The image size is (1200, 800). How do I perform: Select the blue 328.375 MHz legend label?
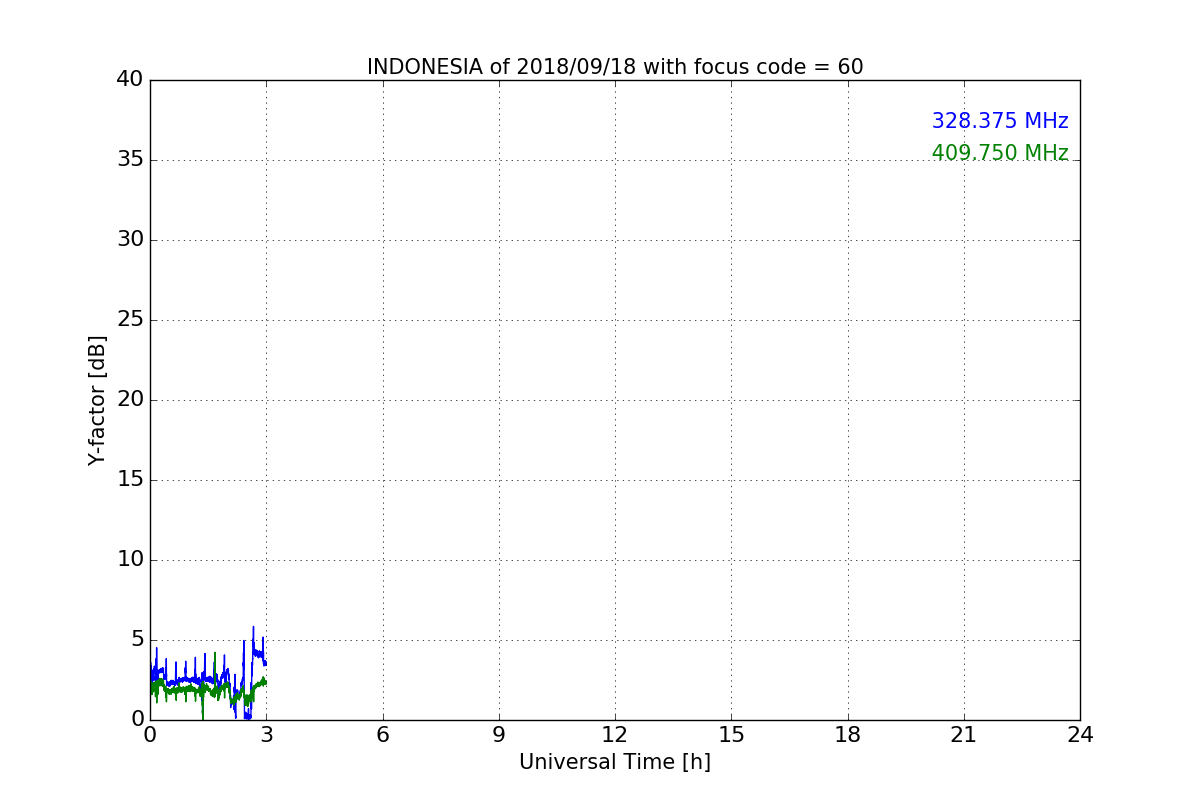tap(1000, 121)
